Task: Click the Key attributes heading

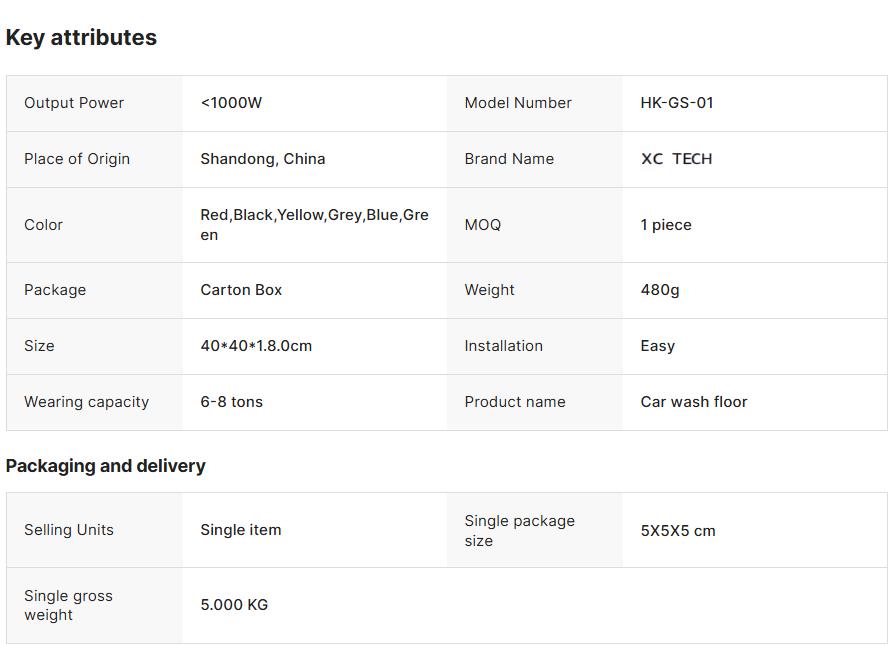Action: point(81,38)
